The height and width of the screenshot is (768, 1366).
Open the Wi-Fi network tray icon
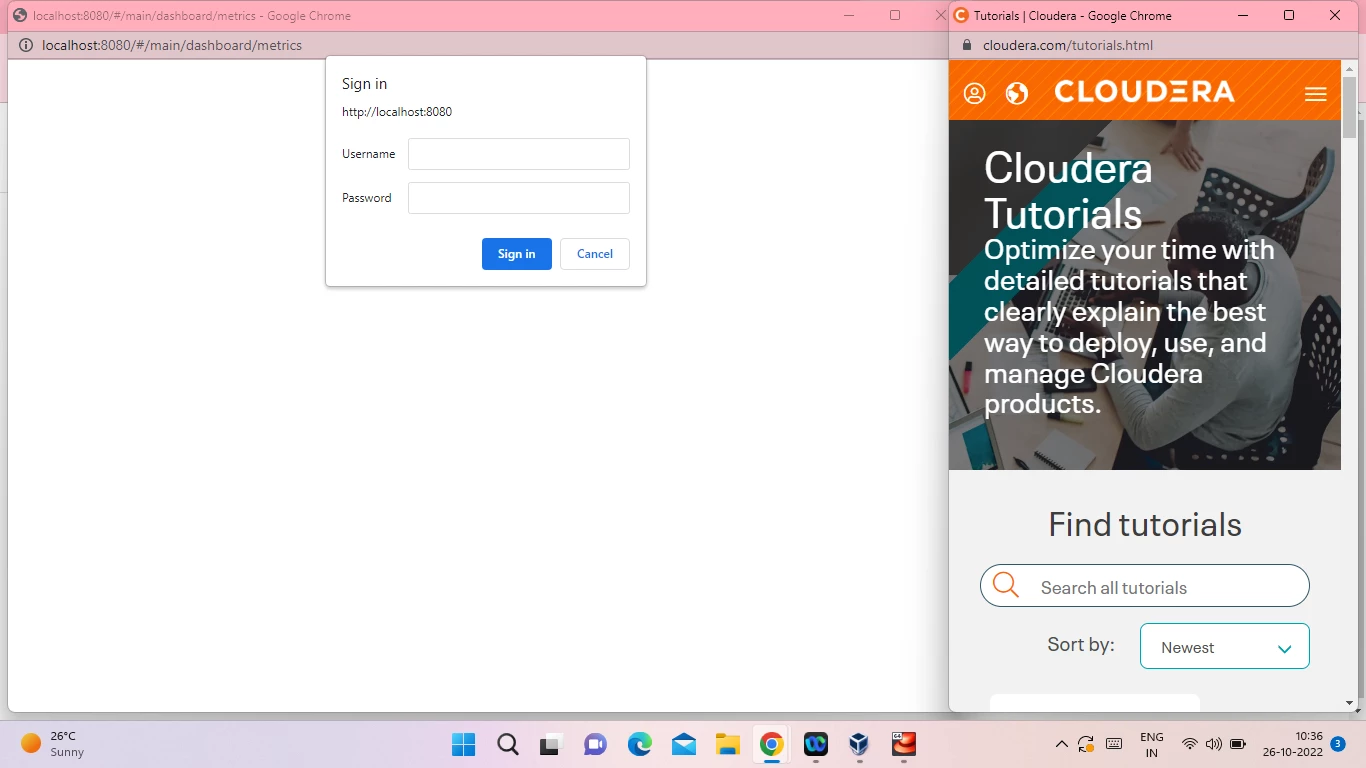[x=1190, y=744]
